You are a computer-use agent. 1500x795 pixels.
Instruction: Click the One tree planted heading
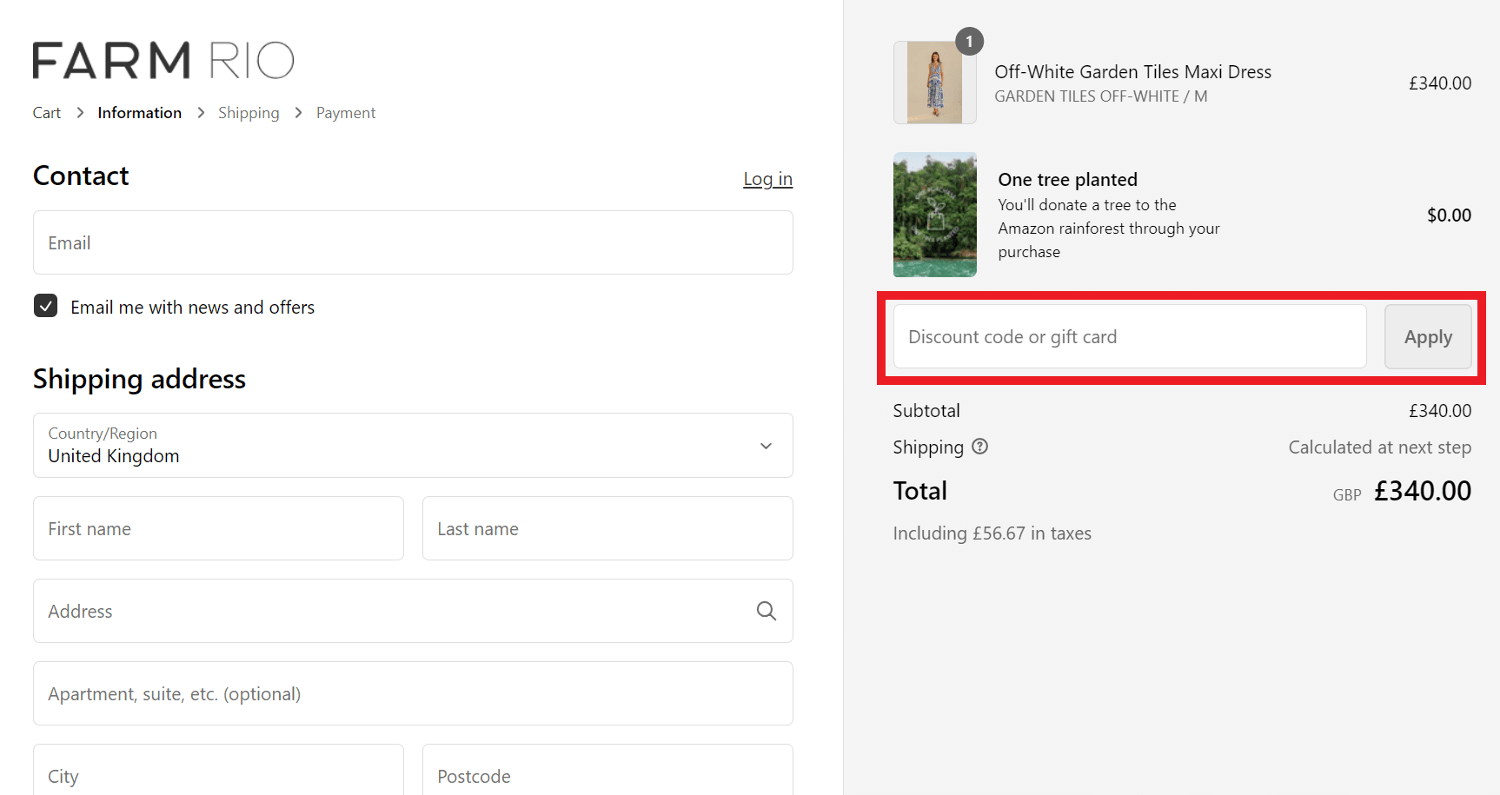click(x=1068, y=180)
